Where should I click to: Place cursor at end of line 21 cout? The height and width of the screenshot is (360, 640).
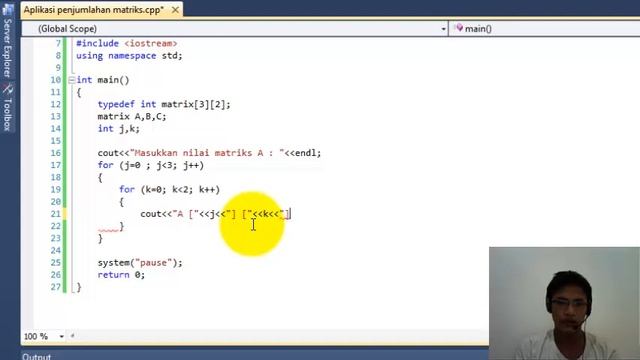pos(291,214)
